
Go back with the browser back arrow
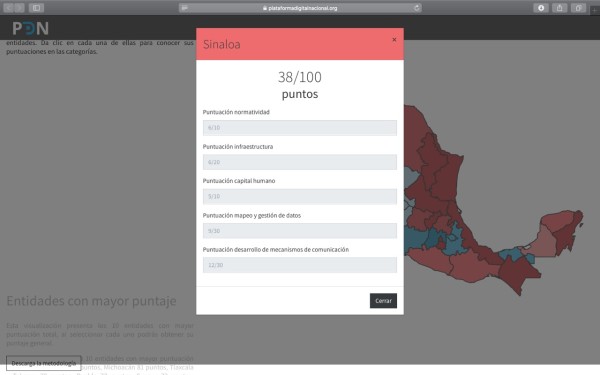pyautogui.click(x=8, y=8)
